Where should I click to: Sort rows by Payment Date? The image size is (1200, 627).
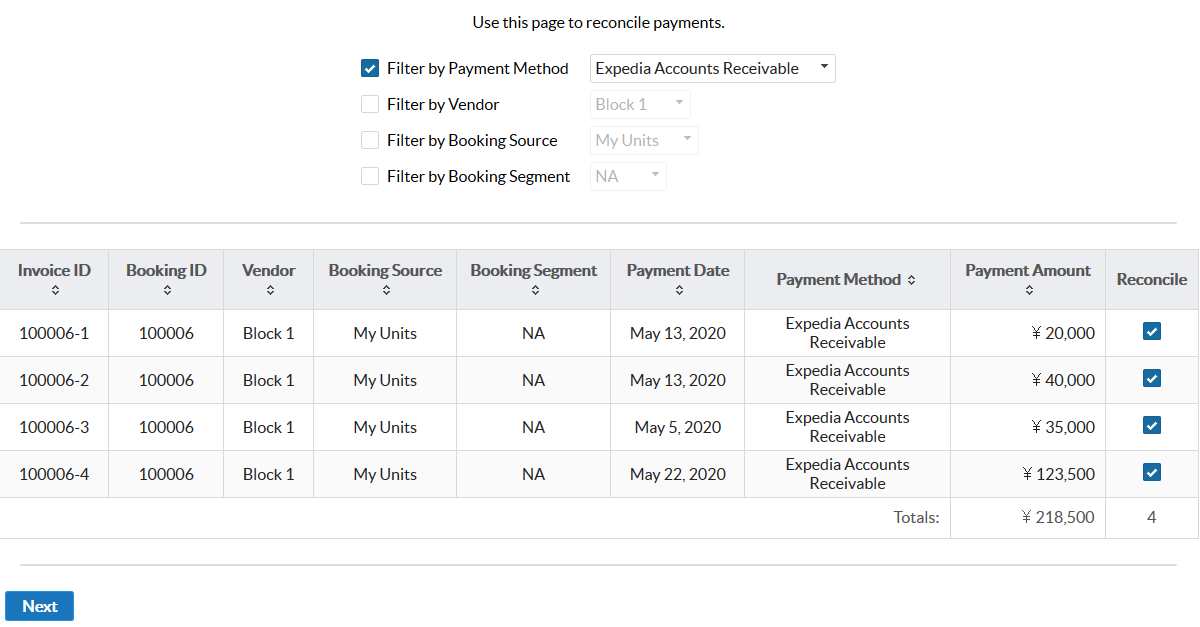tap(678, 290)
